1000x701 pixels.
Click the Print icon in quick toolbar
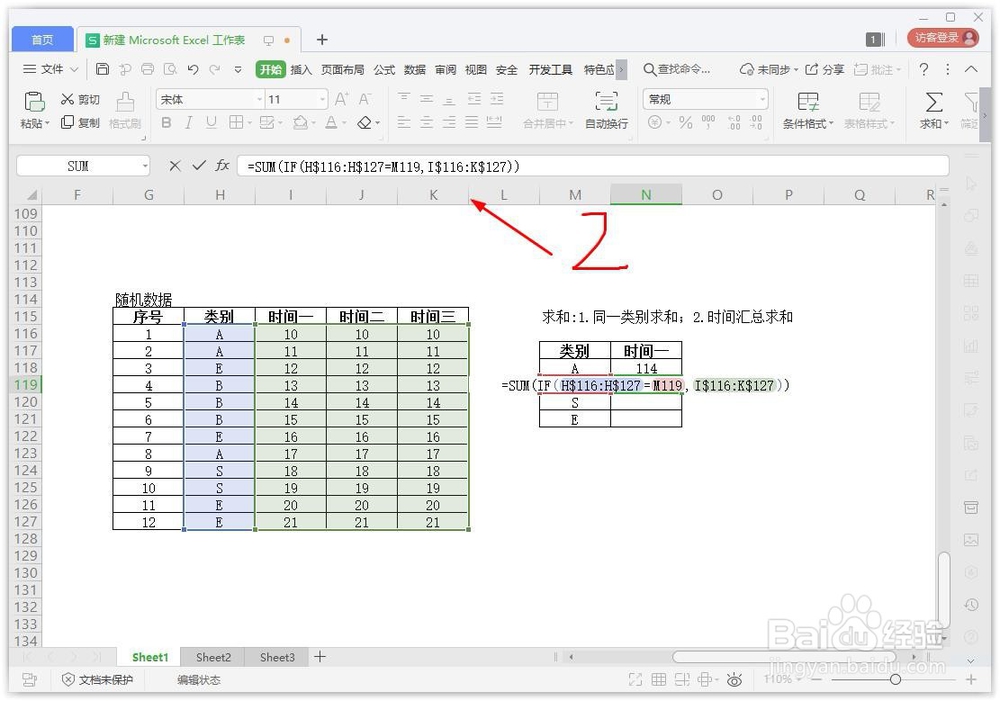tap(147, 69)
